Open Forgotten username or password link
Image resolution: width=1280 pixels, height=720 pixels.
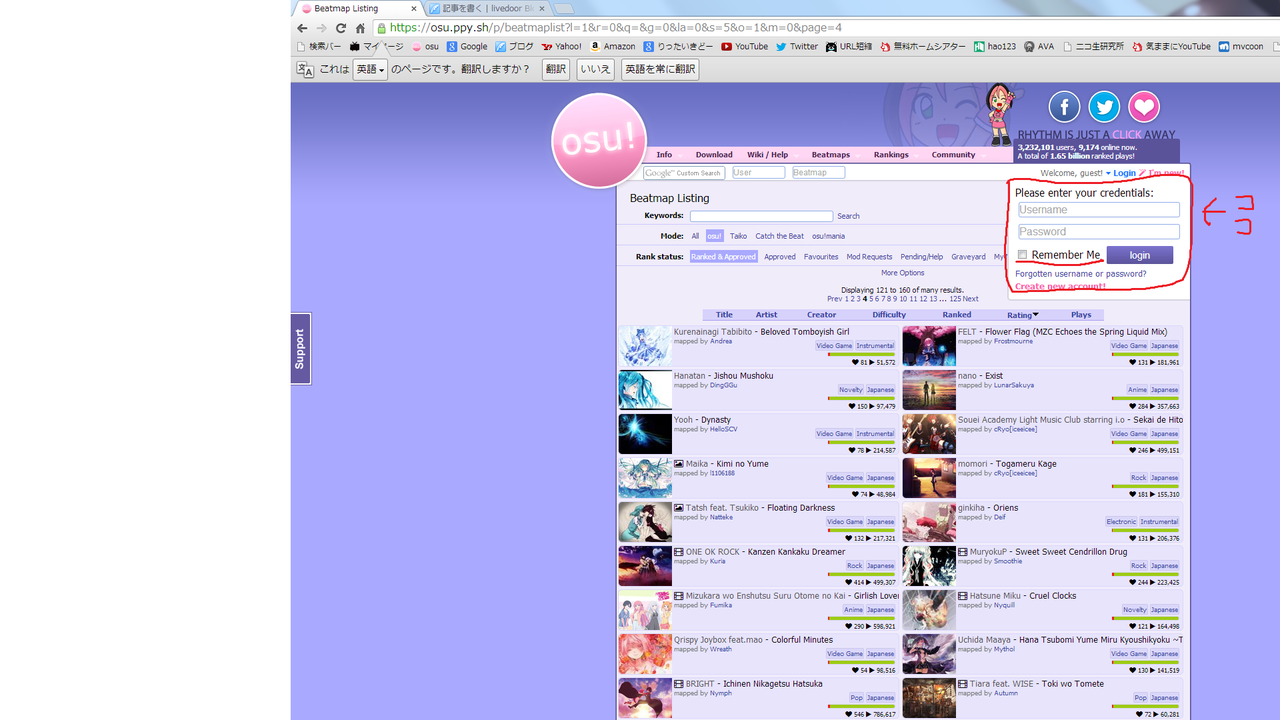pos(1081,274)
